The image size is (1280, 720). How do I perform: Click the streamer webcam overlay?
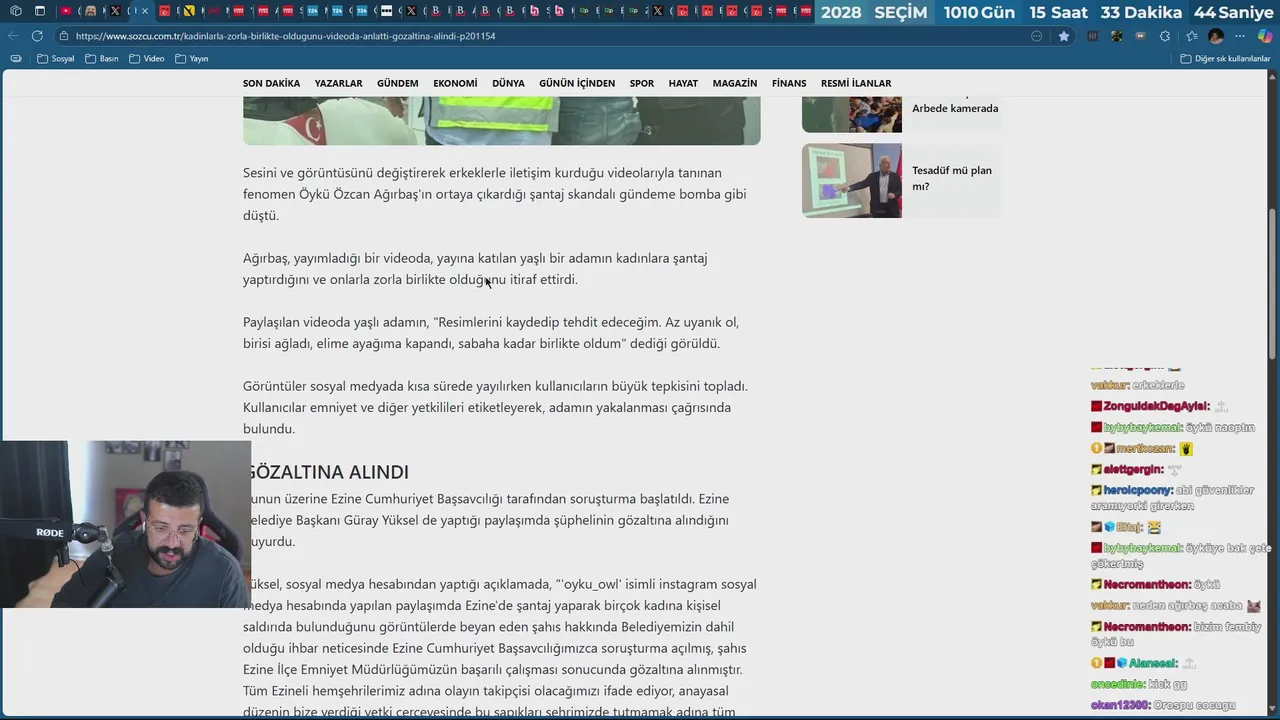[x=125, y=524]
